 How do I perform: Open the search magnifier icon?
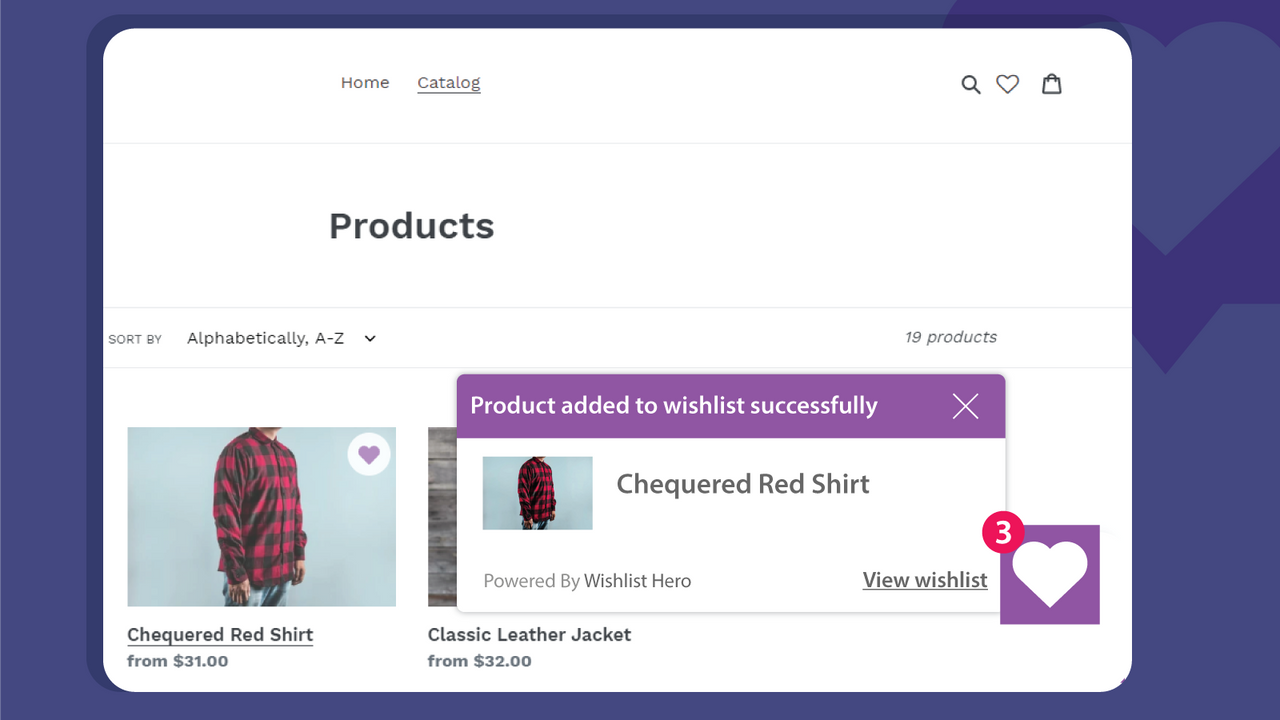(970, 85)
